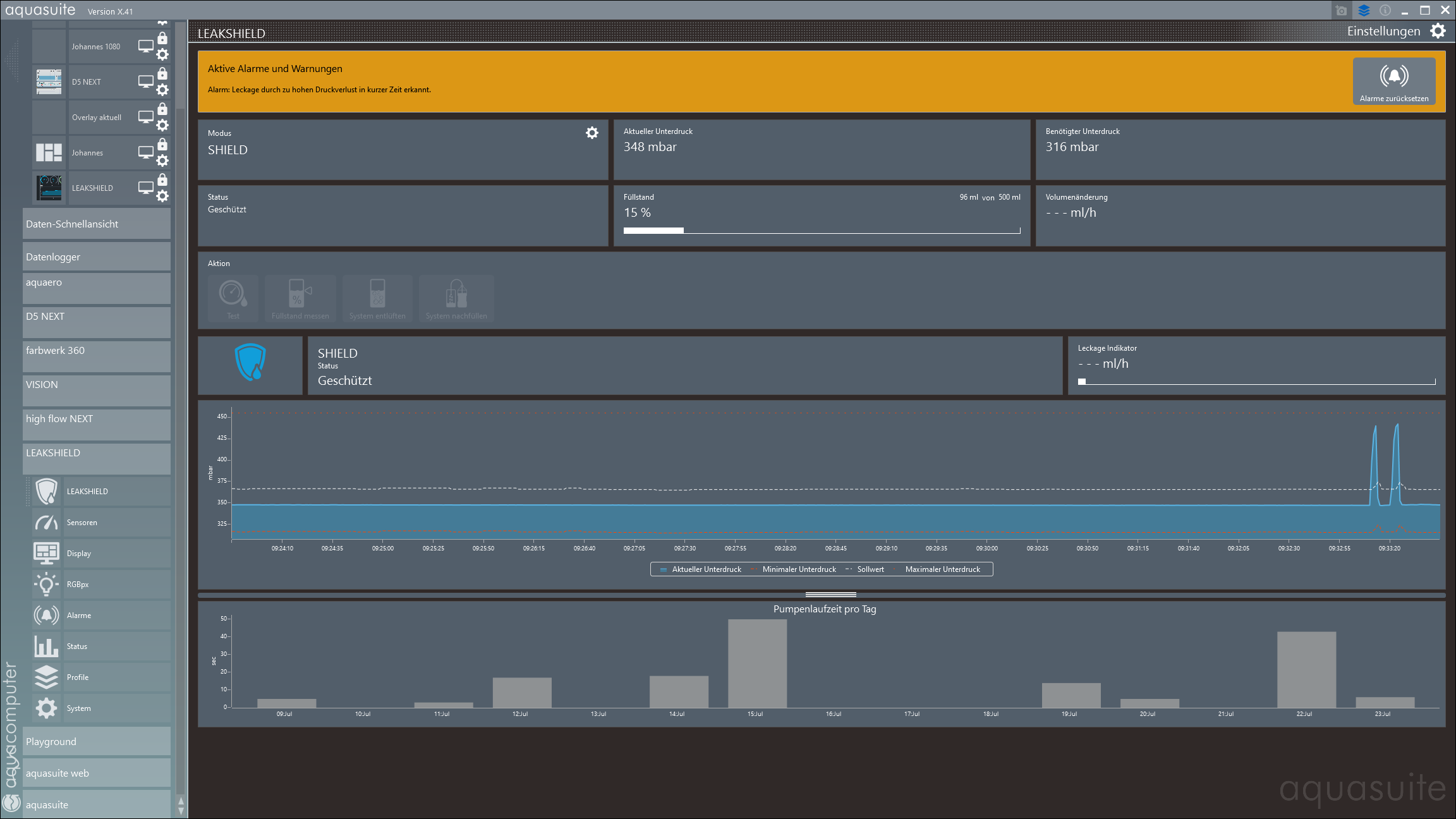Expand the high flow NEXT section

[97, 425]
